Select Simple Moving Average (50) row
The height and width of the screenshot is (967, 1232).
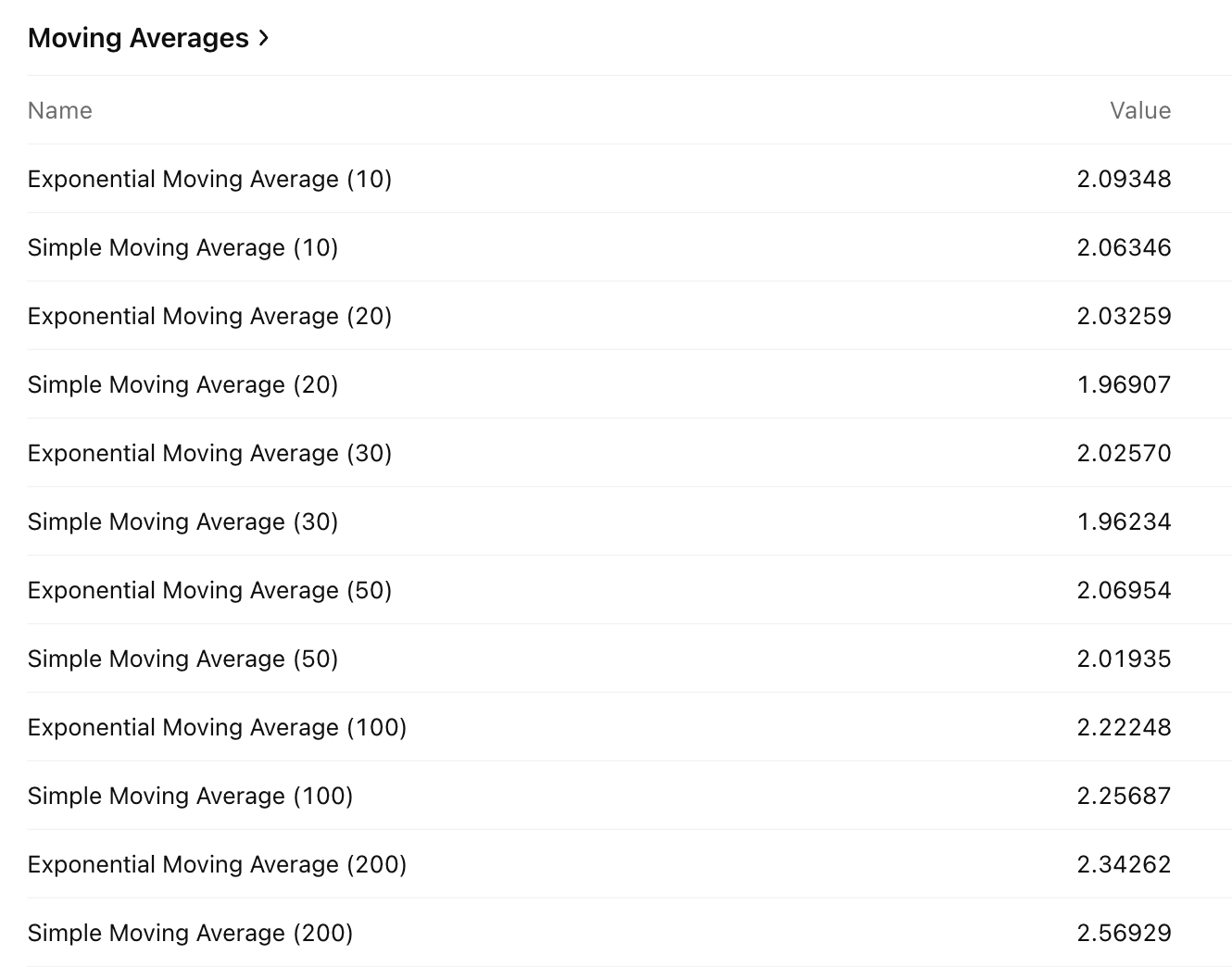[x=630, y=659]
